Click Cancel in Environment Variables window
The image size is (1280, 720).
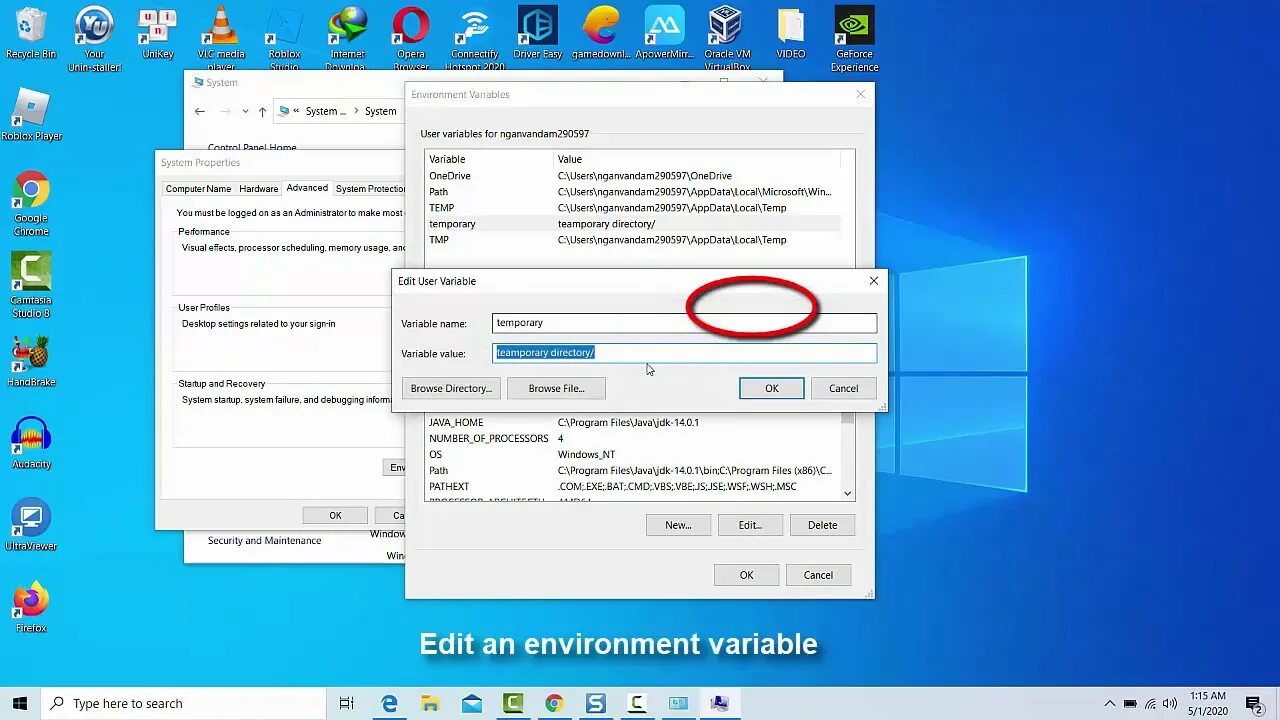point(818,575)
